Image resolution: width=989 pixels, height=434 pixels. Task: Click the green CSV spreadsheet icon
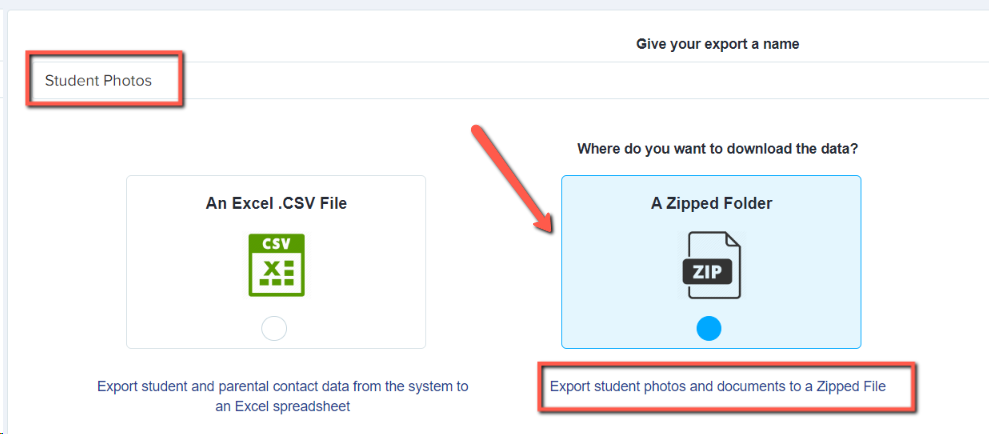tap(276, 265)
